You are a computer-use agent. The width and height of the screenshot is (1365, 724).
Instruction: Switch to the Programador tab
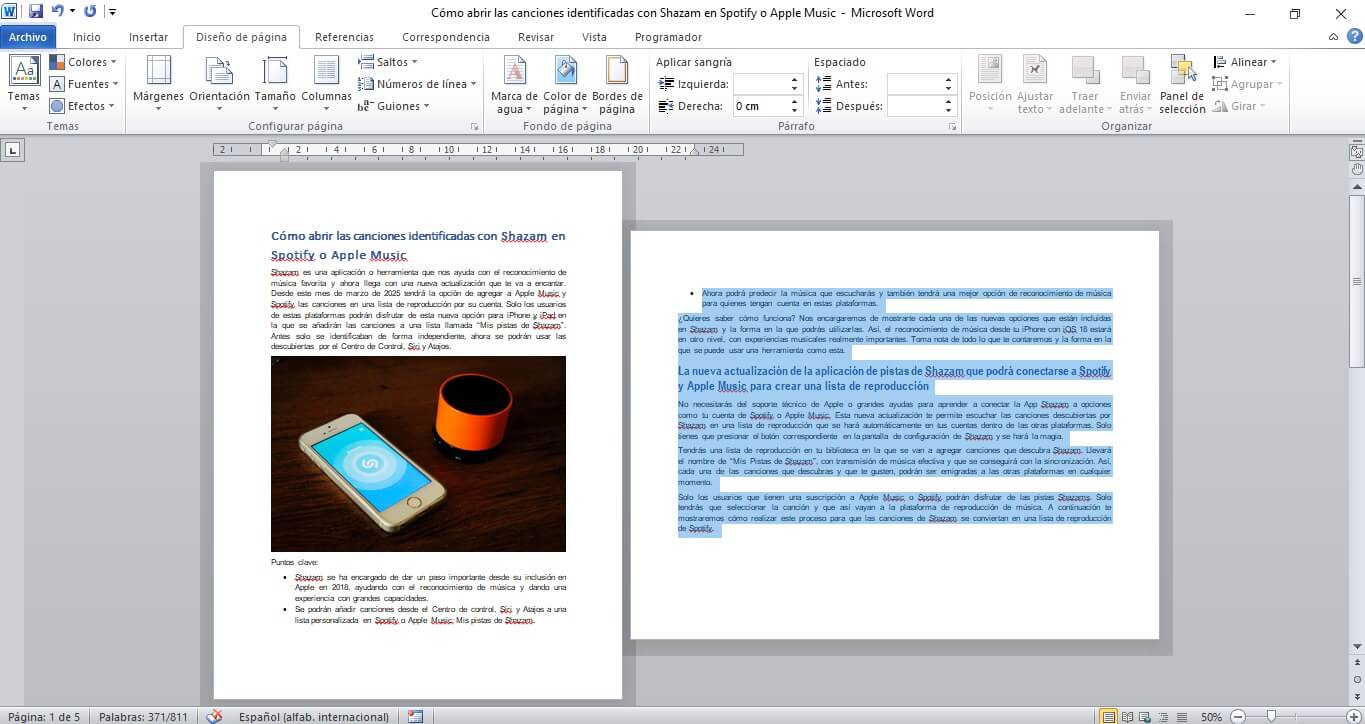point(668,37)
